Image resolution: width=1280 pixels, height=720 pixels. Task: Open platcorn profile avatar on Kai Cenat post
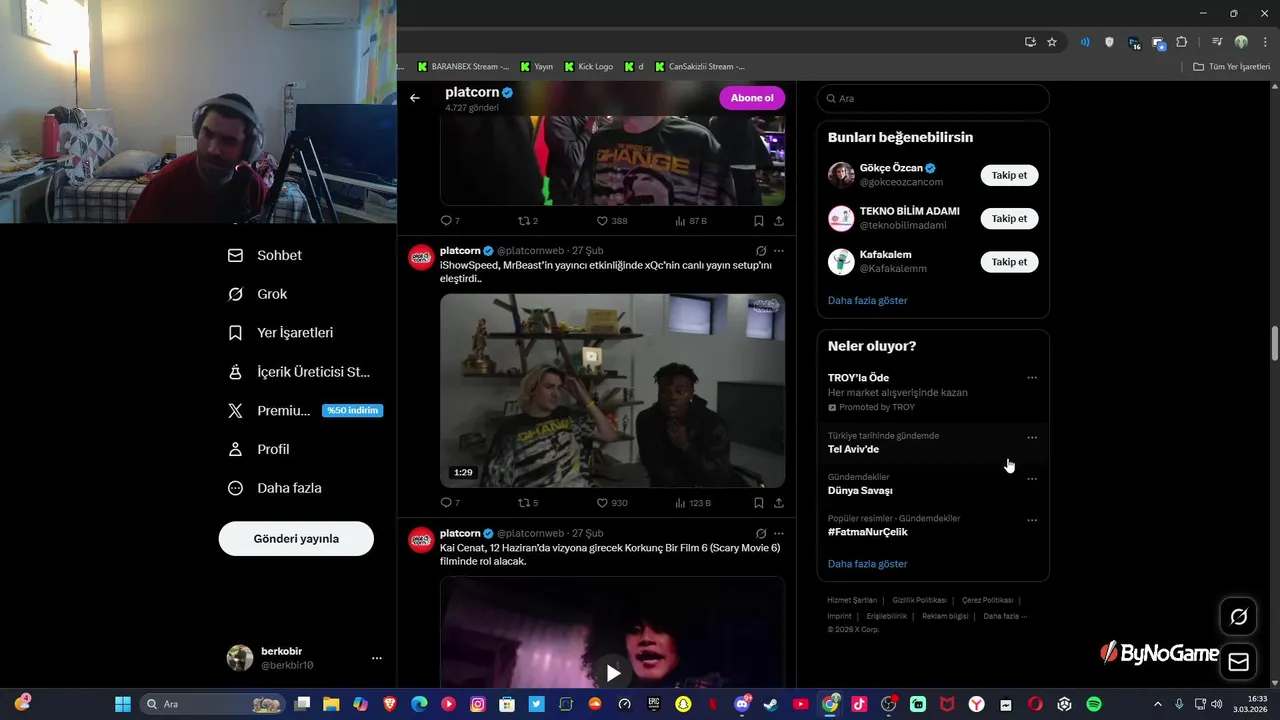(x=421, y=540)
